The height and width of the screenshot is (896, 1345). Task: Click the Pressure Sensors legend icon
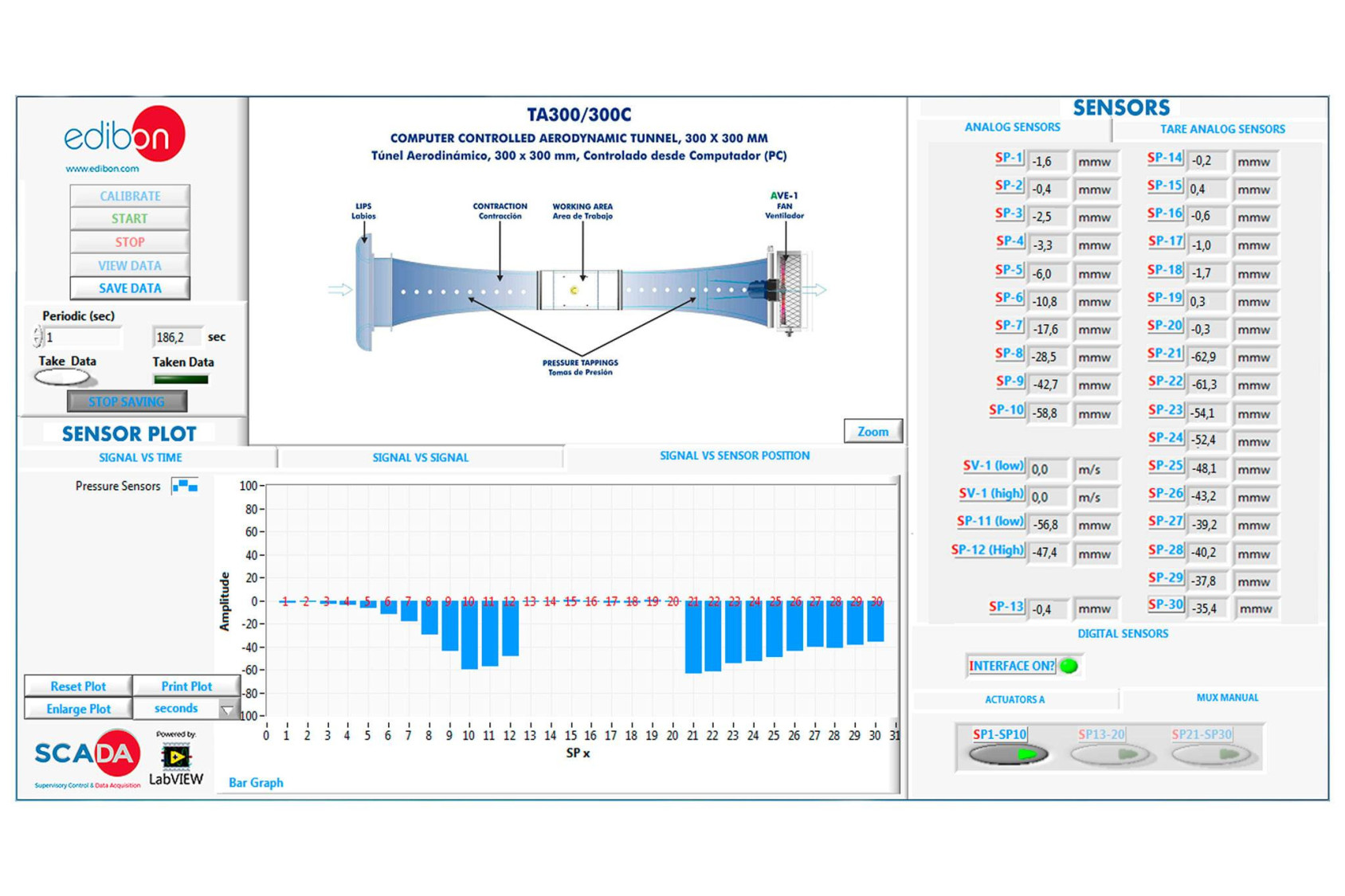185,486
